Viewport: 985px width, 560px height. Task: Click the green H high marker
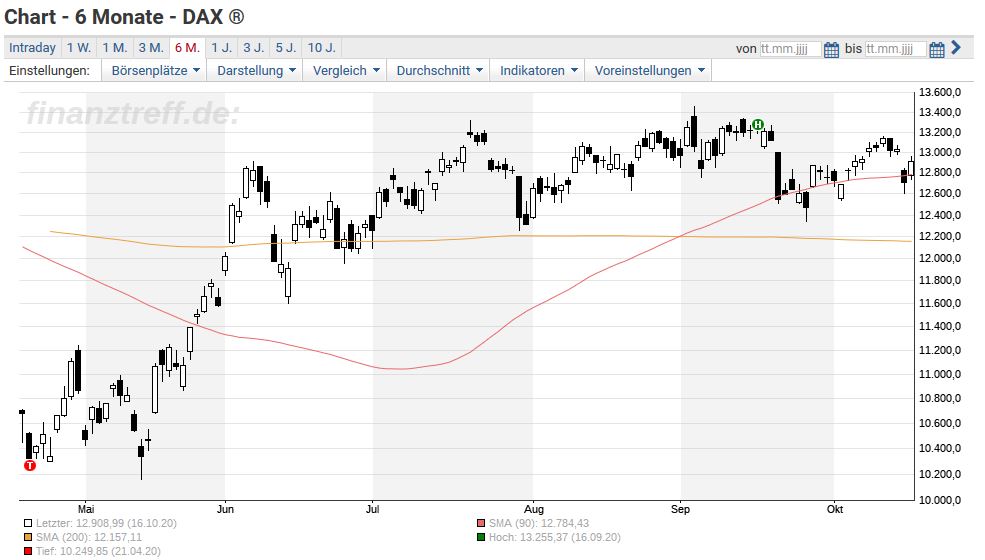(x=758, y=124)
